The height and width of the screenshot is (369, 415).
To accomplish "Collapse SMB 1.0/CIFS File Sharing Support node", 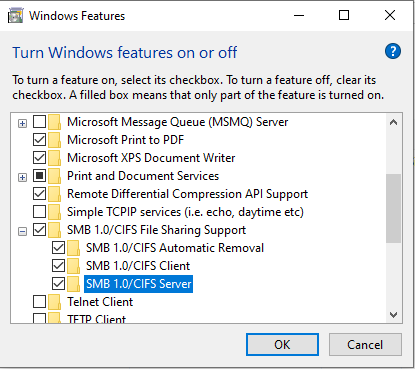I will [x=22, y=231].
